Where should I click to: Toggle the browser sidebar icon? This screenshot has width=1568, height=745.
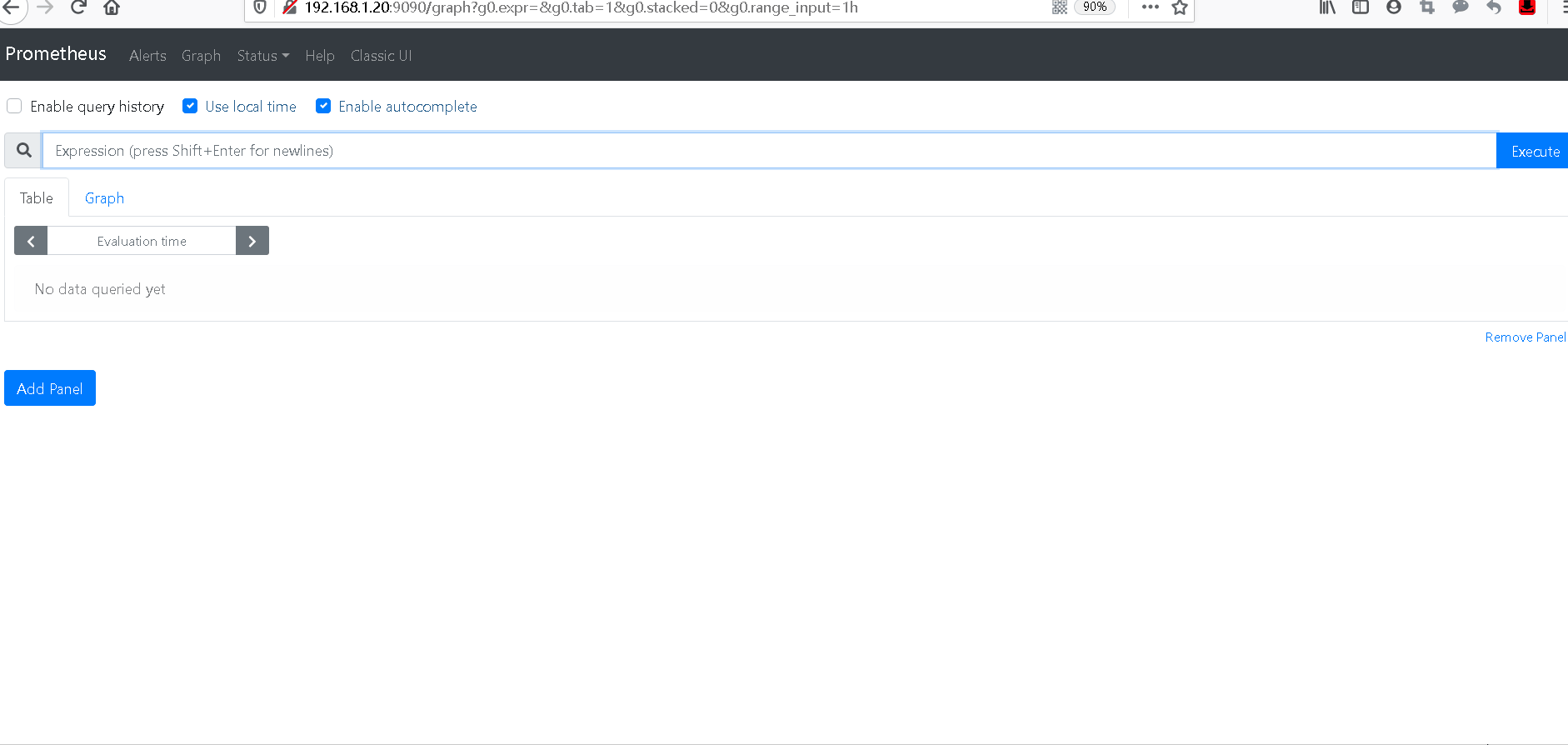tap(1361, 7)
